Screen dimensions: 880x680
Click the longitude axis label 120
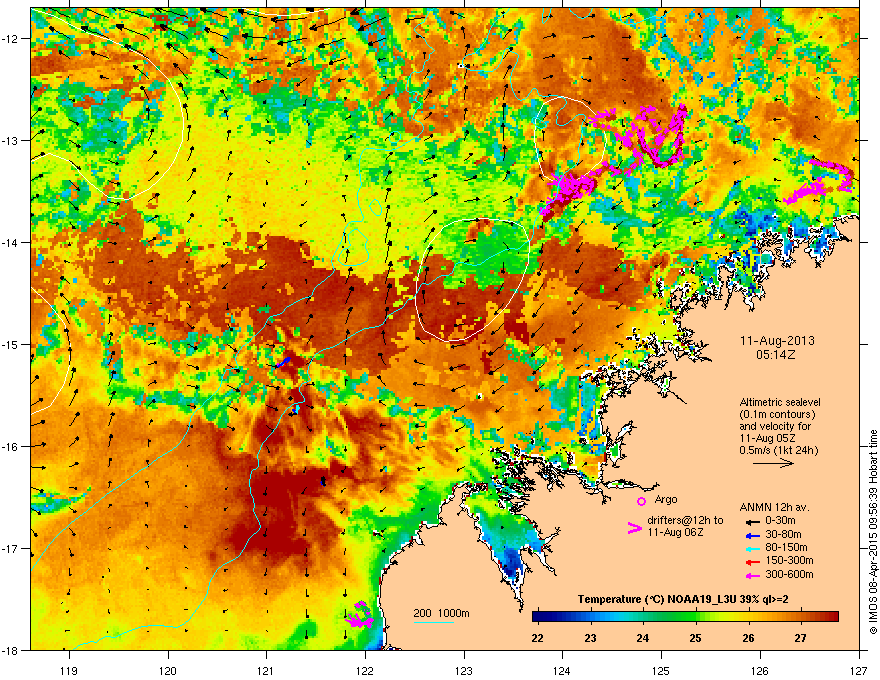point(168,670)
